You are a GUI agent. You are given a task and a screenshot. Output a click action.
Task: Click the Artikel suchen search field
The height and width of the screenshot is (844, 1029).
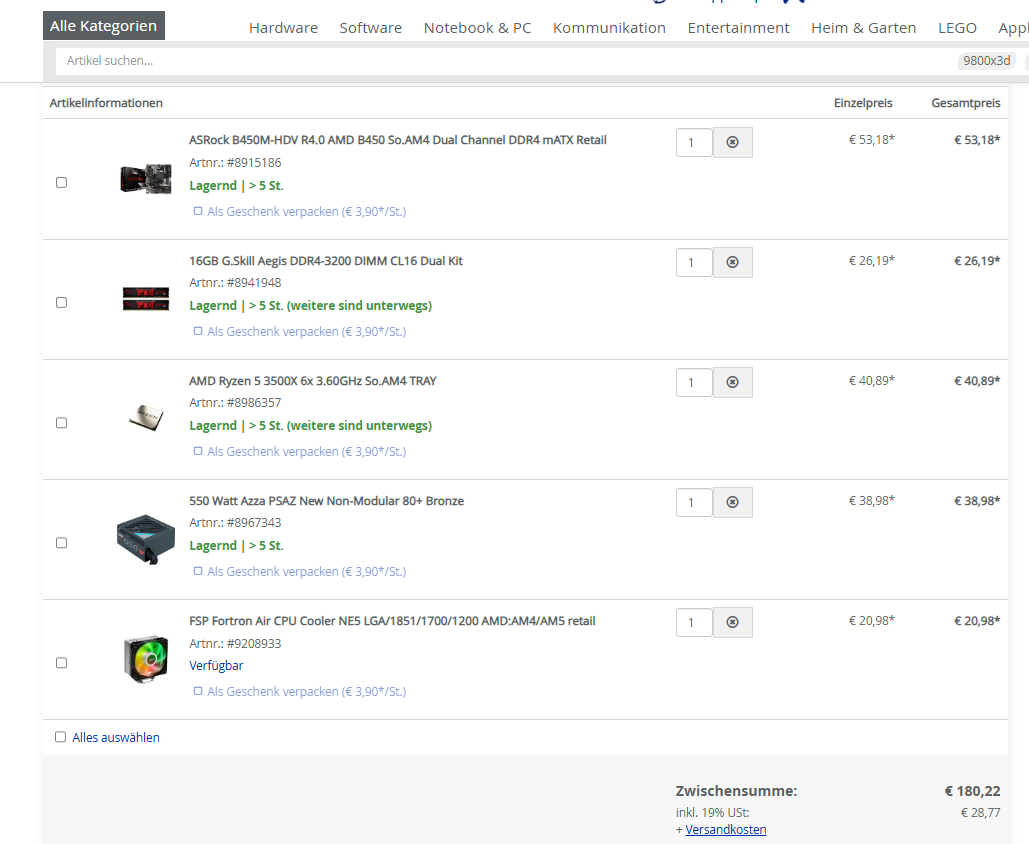tap(500, 61)
